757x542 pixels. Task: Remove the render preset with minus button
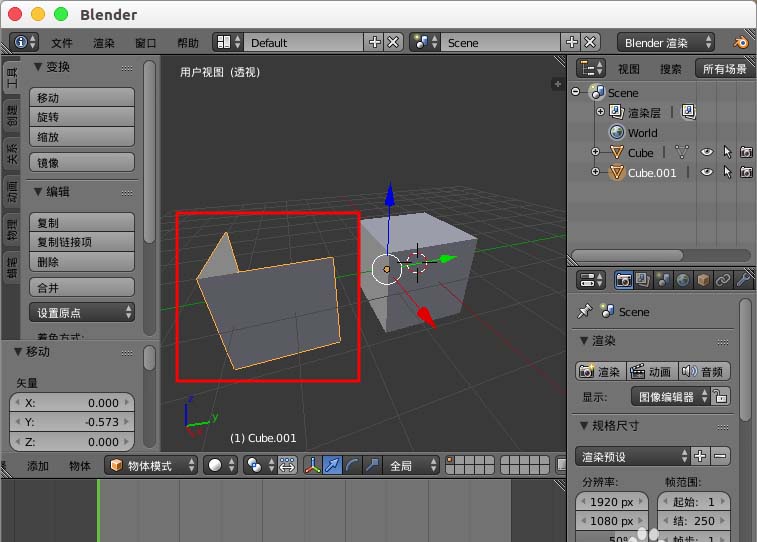[720, 456]
